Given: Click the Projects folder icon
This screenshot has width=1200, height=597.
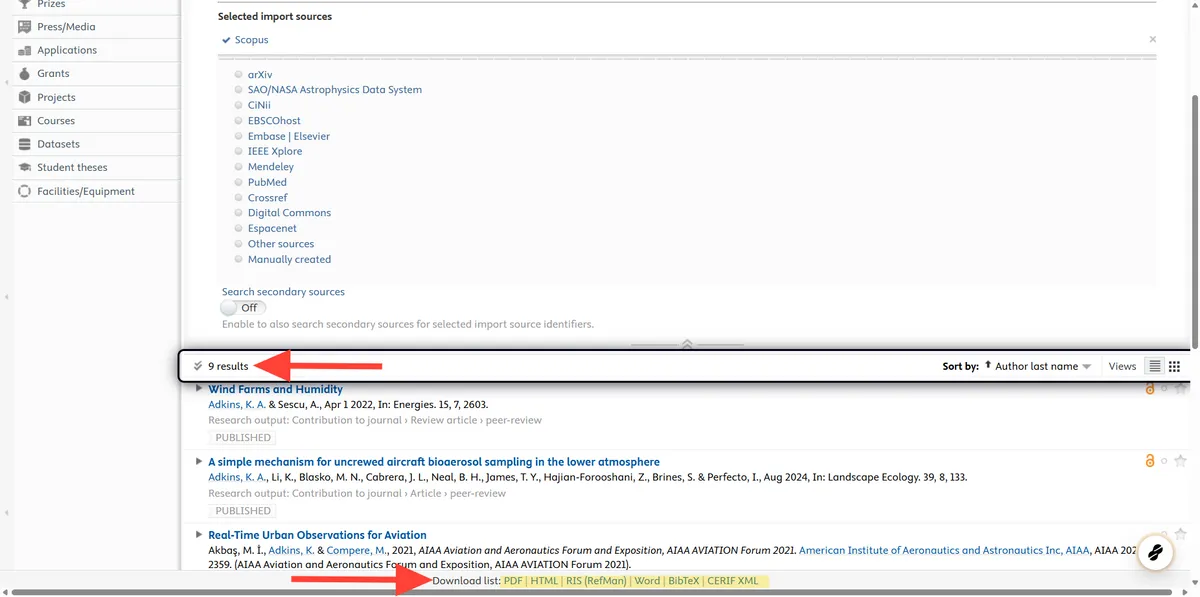Looking at the screenshot, I should click(25, 97).
